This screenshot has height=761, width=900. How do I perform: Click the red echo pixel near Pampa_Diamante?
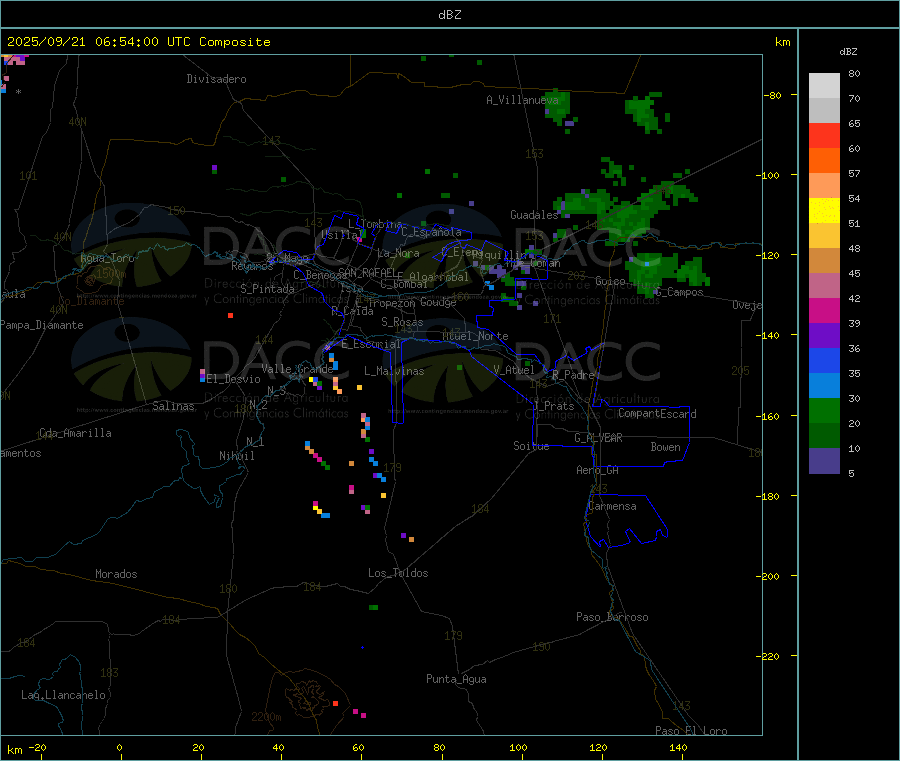coord(230,316)
